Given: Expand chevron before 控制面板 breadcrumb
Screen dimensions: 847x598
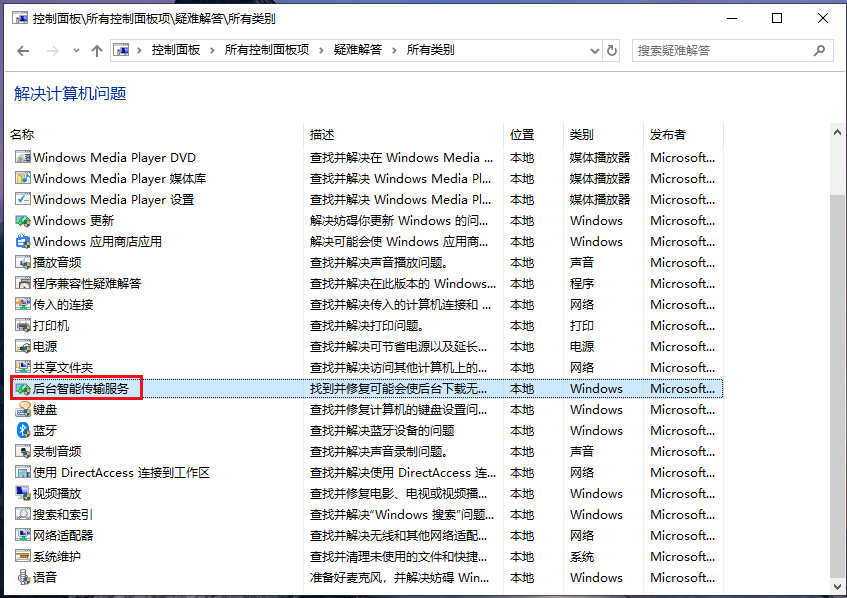Looking at the screenshot, I should click(x=139, y=50).
